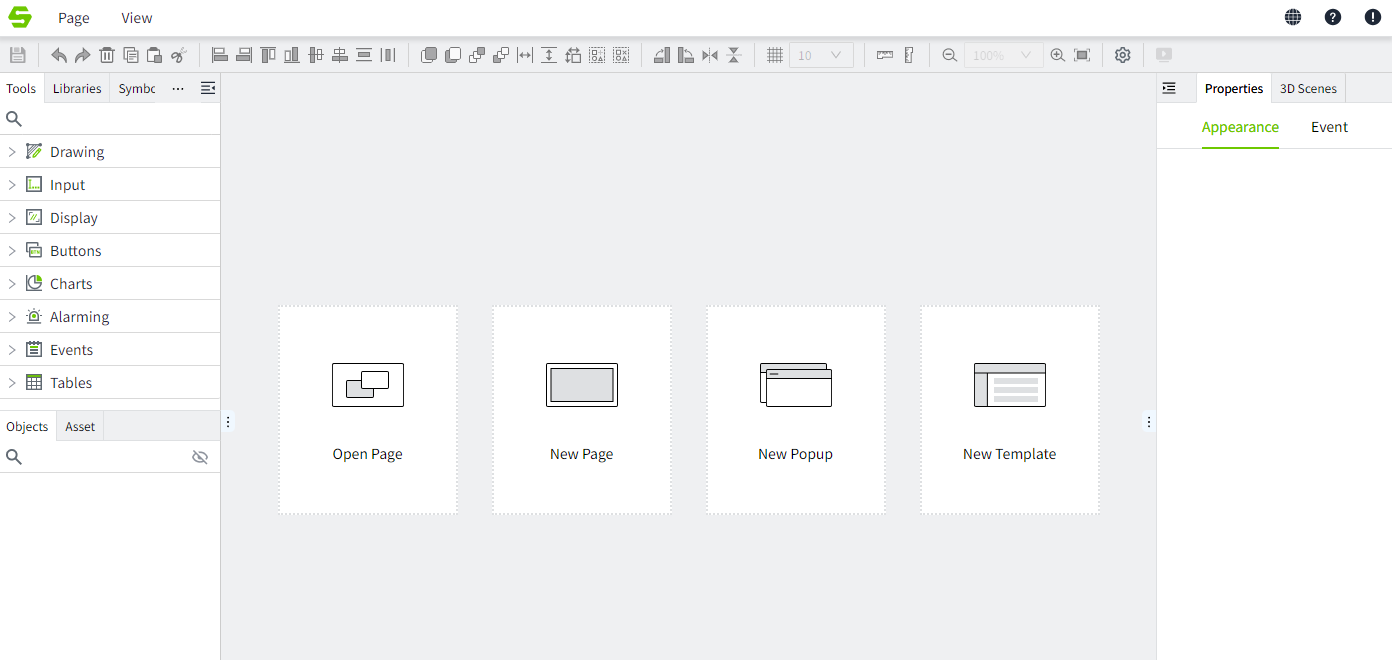
Task: Click the globe language icon
Action: 1293,17
